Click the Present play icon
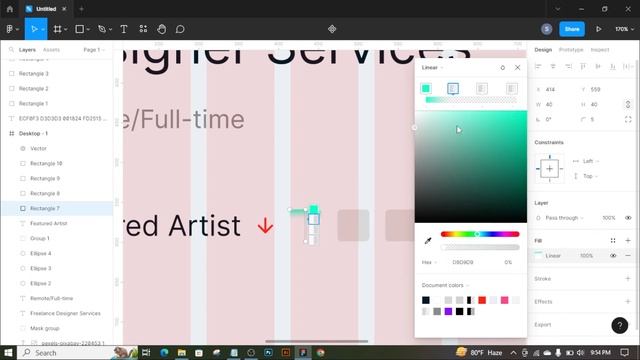The image size is (640, 360). click(x=598, y=29)
